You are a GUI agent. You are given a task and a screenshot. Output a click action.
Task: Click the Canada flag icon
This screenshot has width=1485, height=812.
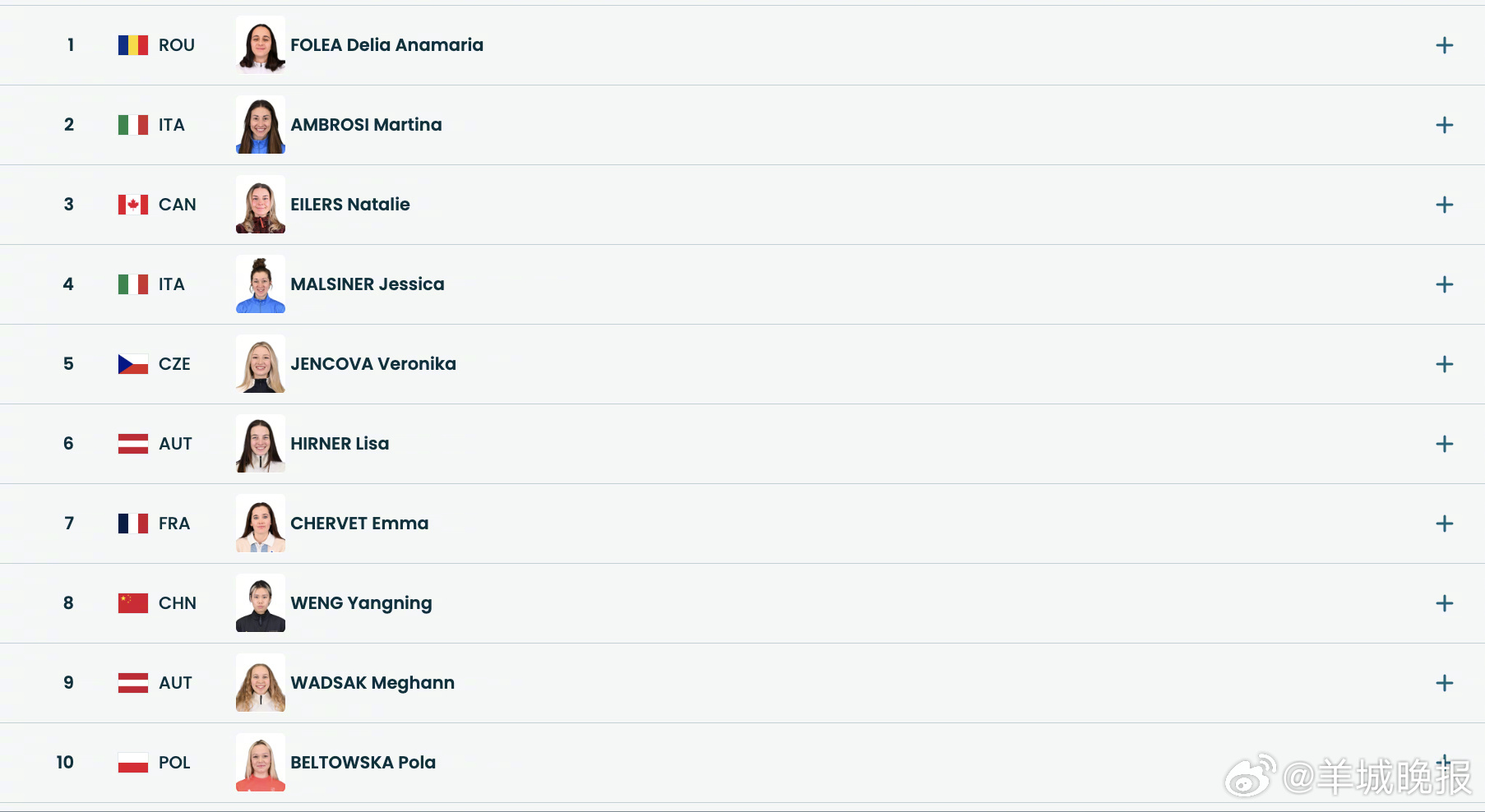[132, 205]
